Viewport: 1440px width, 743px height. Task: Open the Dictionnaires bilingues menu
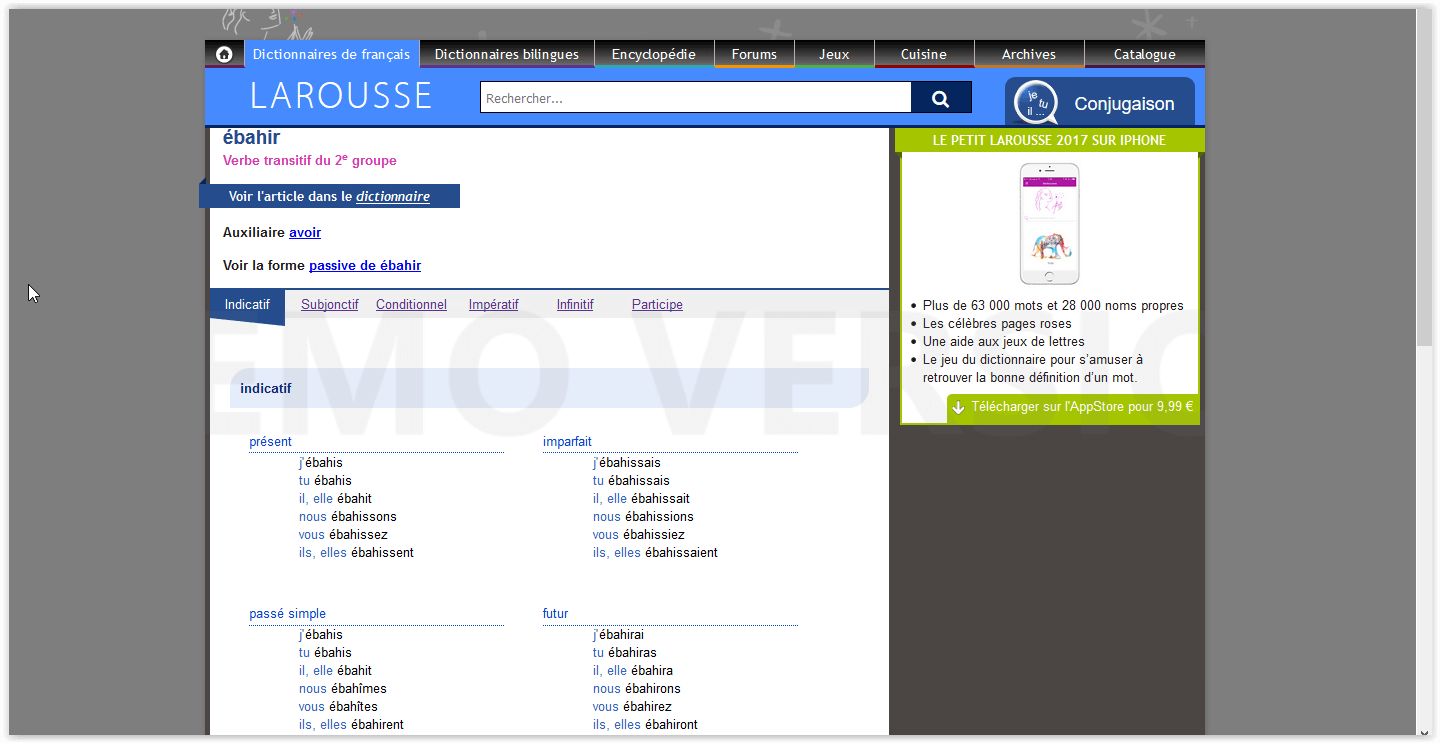pyautogui.click(x=506, y=54)
